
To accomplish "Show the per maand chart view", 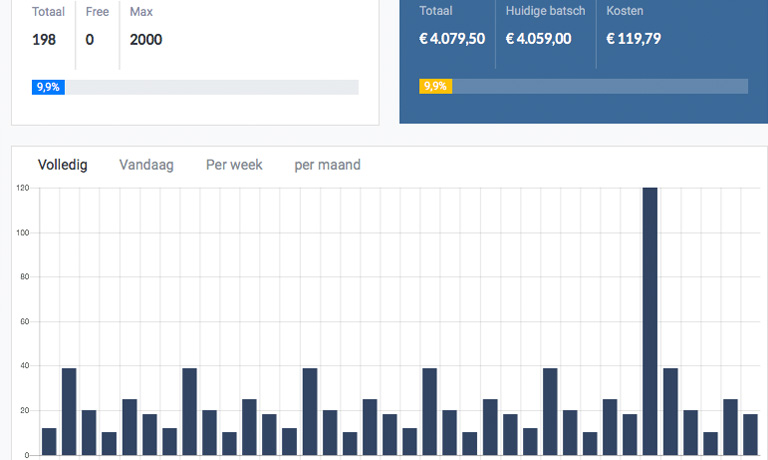I will point(327,165).
